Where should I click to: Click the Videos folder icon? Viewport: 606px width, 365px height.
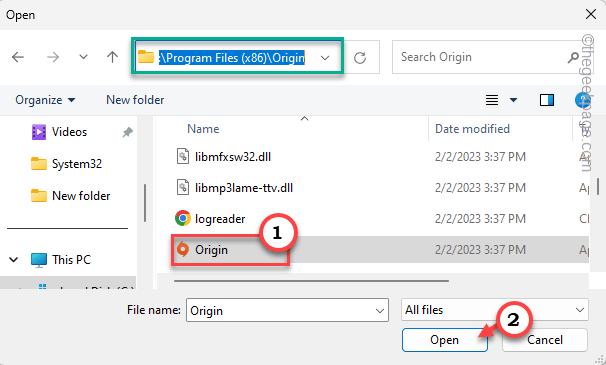[39, 132]
